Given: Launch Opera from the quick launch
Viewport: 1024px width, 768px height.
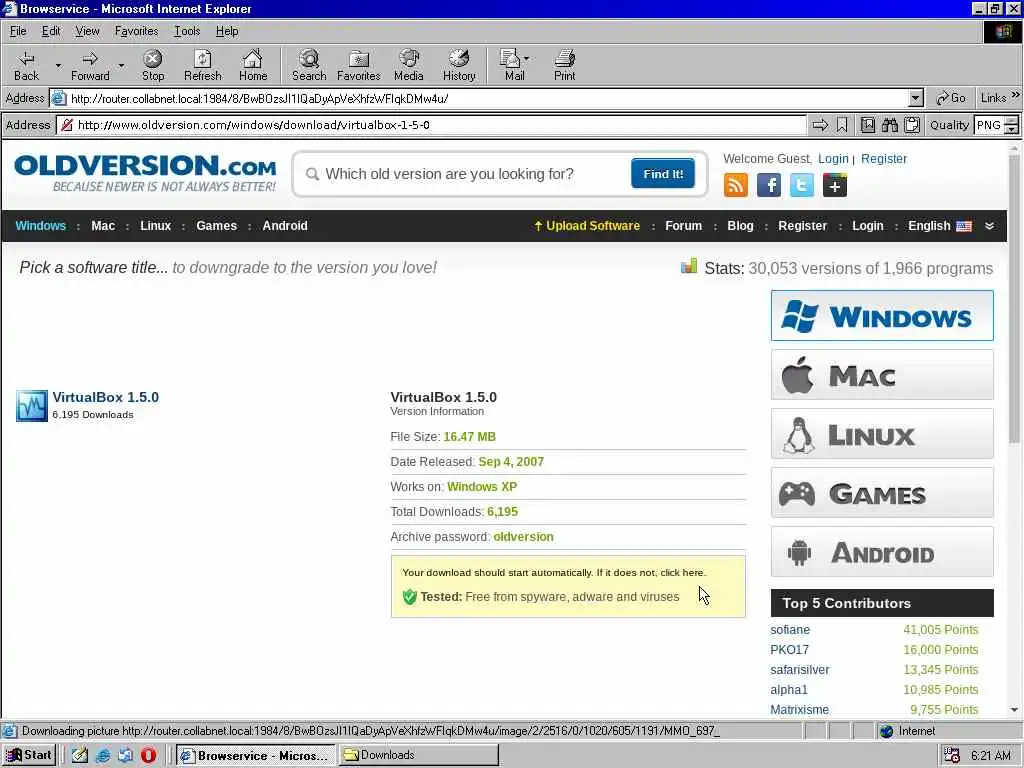Looking at the screenshot, I should [148, 755].
